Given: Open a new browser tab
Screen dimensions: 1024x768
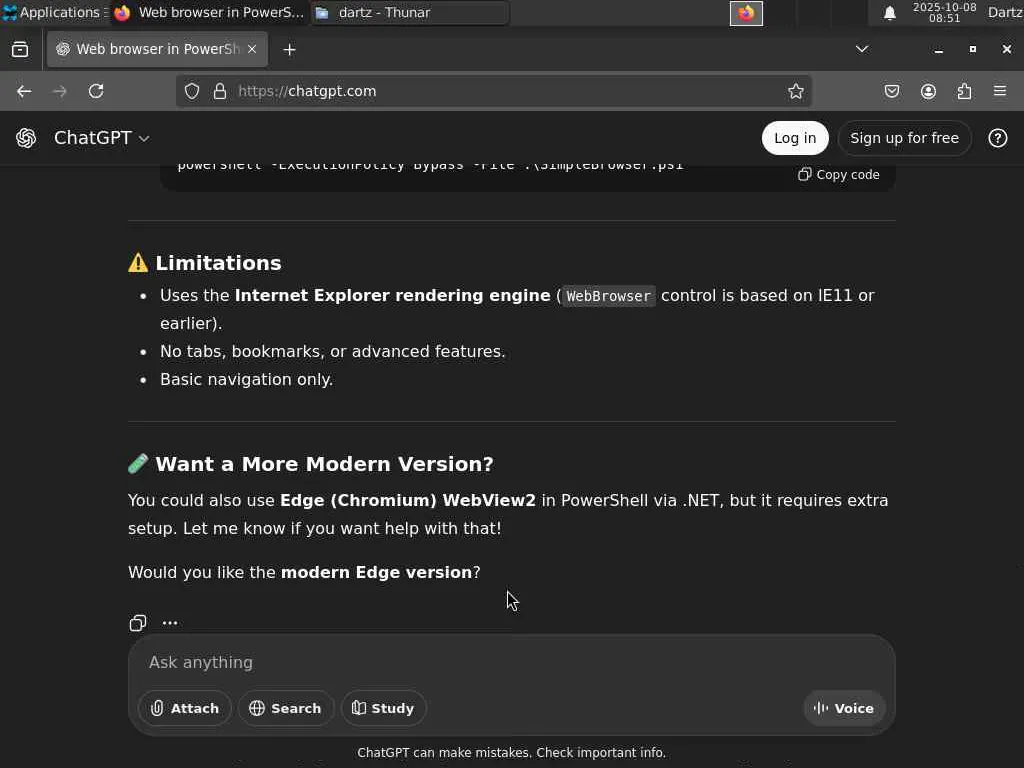Looking at the screenshot, I should [289, 50].
